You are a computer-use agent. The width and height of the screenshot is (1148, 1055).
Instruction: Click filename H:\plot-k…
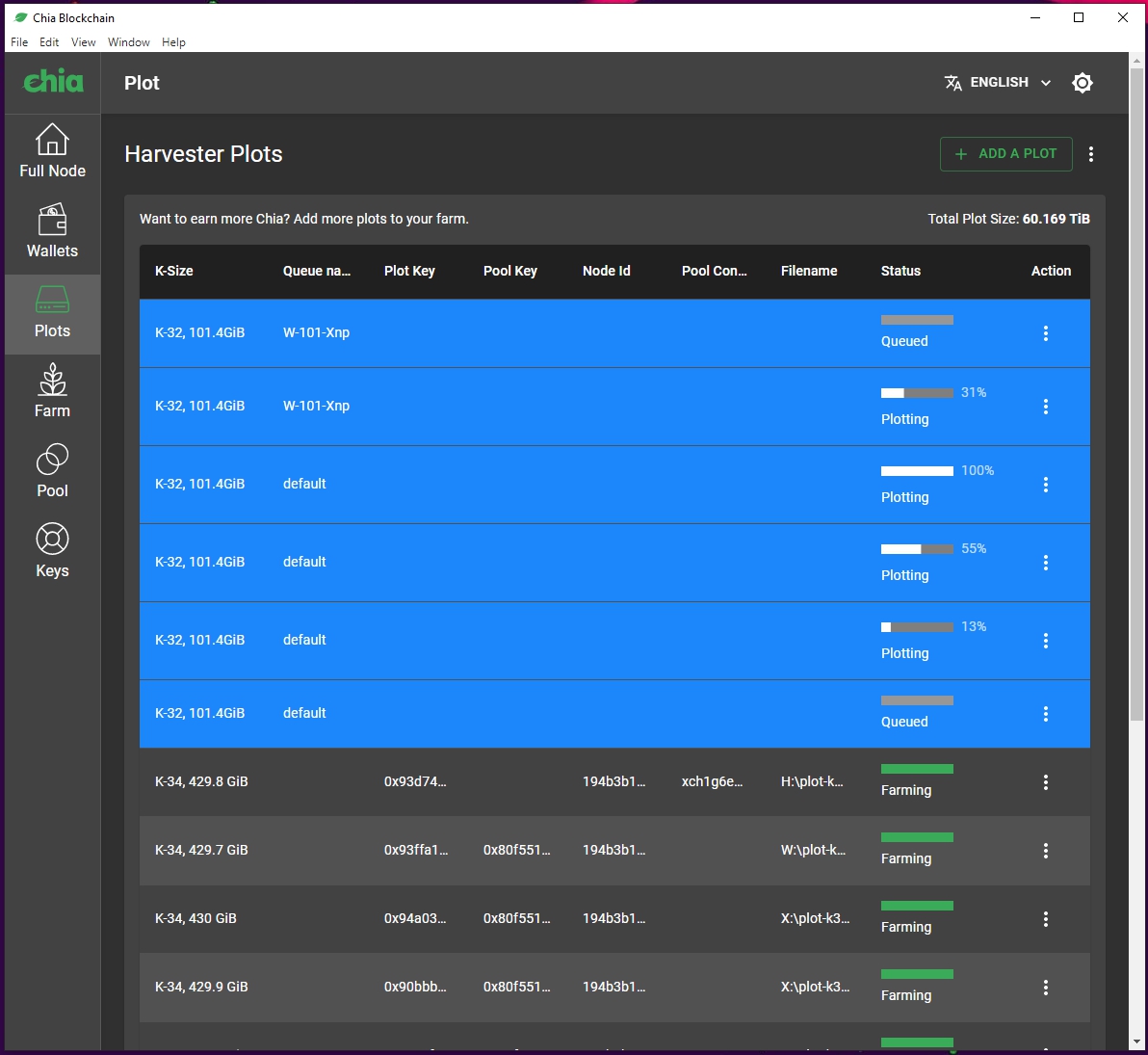pos(812,781)
